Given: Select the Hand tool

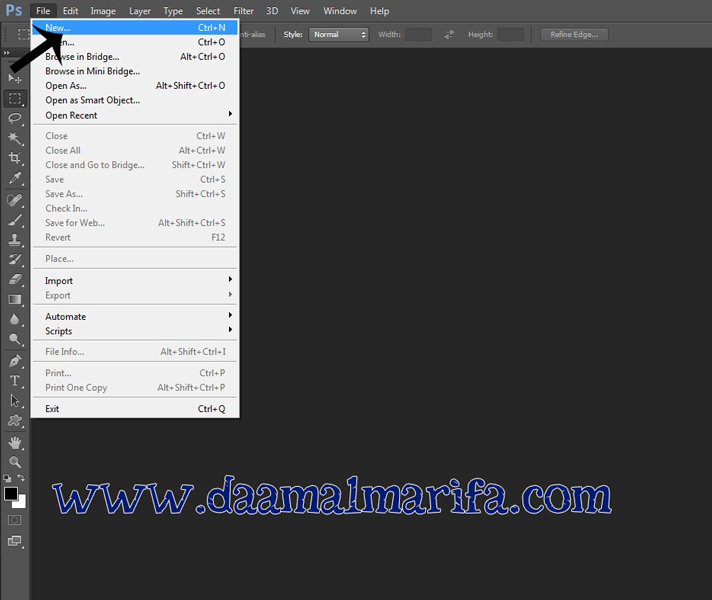Looking at the screenshot, I should pyautogui.click(x=15, y=442).
